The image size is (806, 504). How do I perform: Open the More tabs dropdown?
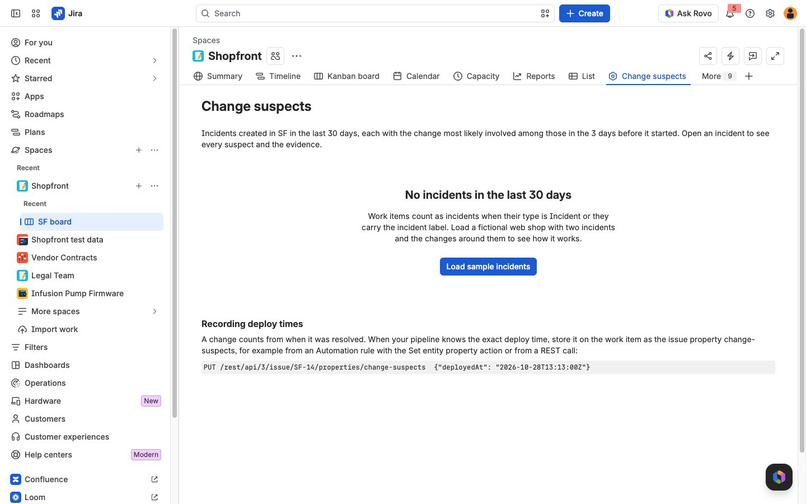pyautogui.click(x=718, y=76)
